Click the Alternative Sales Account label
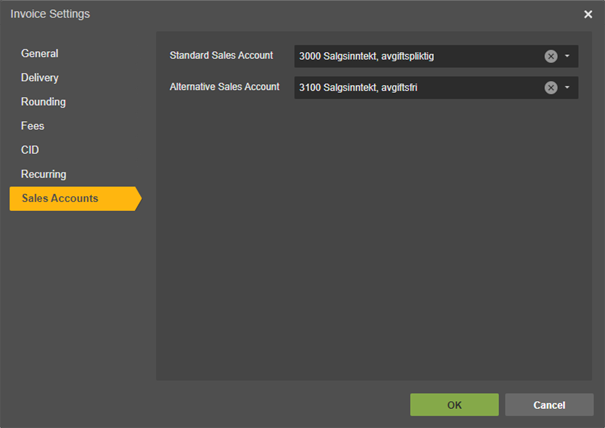The height and width of the screenshot is (428, 605). point(225,87)
